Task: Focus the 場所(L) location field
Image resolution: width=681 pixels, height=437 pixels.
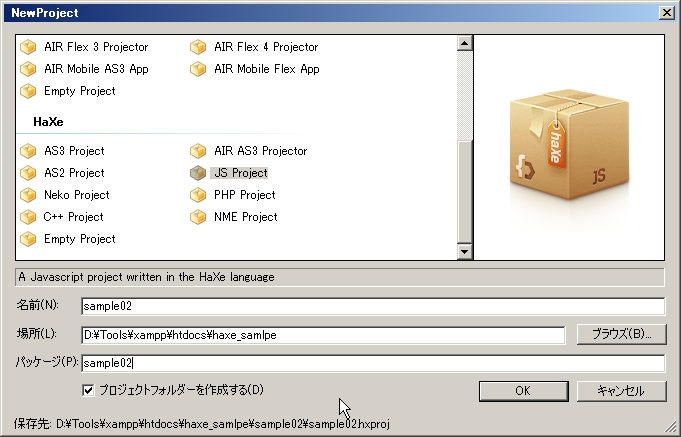Action: 323,335
